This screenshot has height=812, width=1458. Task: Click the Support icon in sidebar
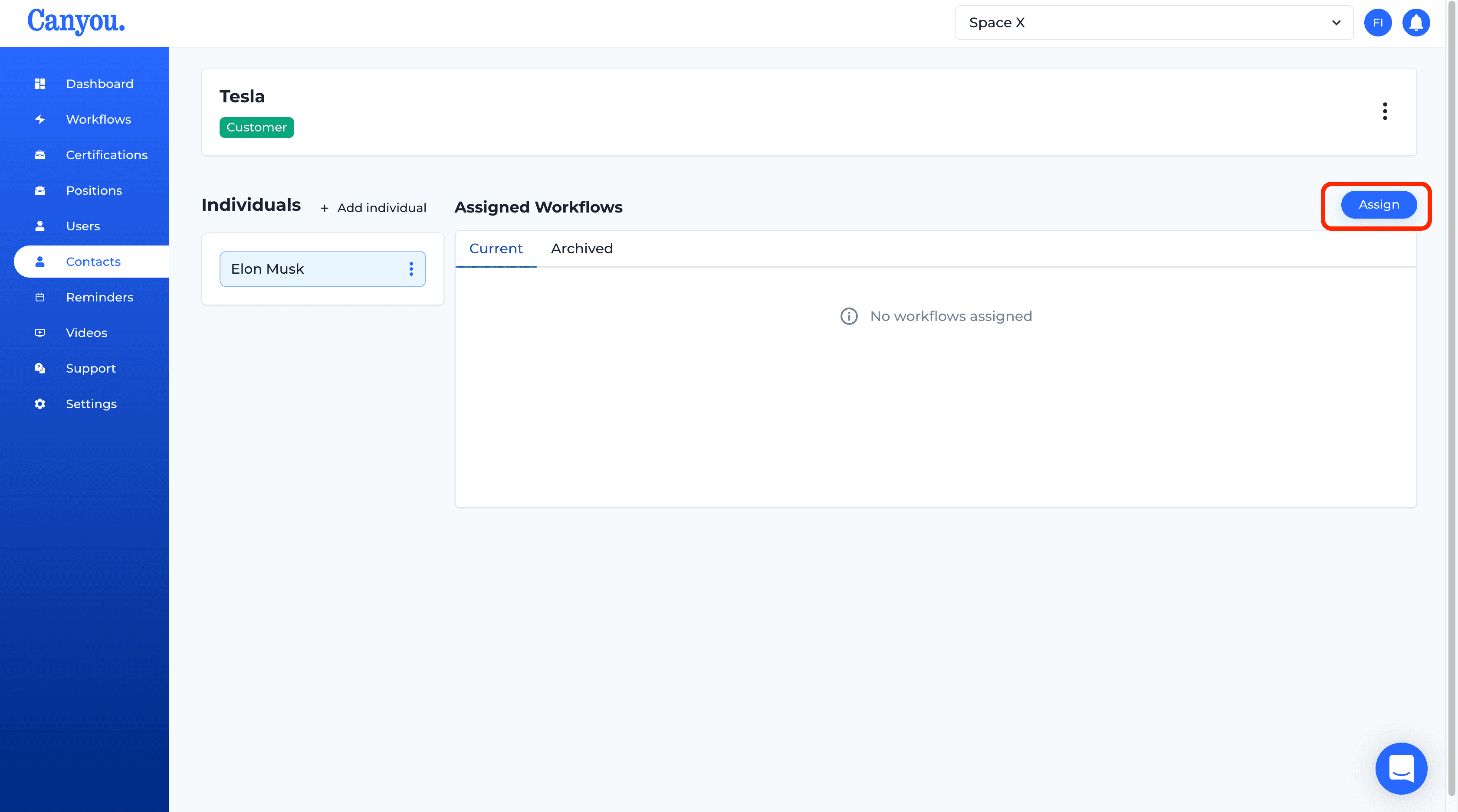[x=40, y=368]
